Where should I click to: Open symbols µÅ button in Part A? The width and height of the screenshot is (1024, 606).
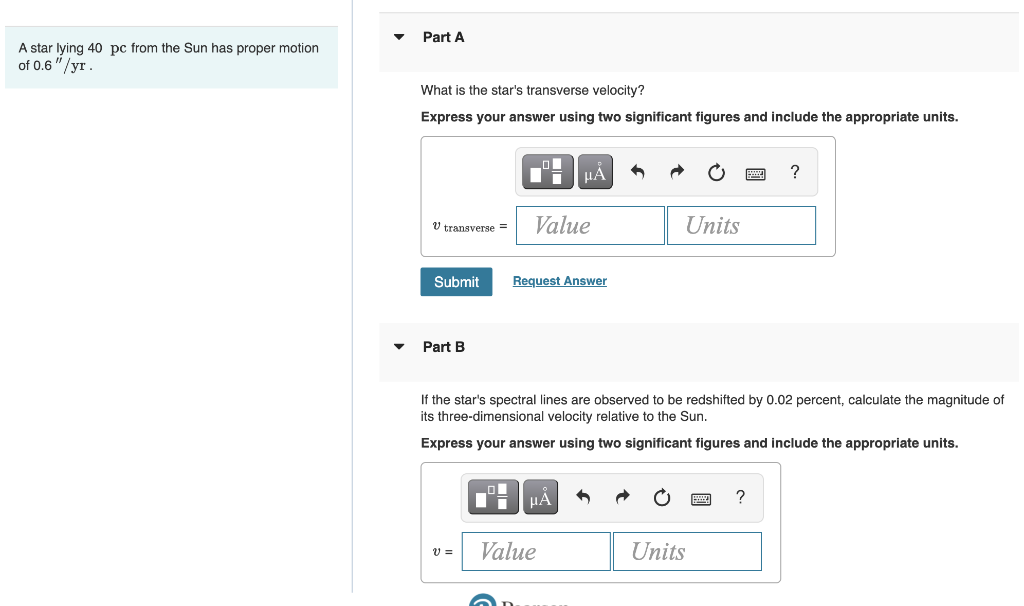click(595, 172)
